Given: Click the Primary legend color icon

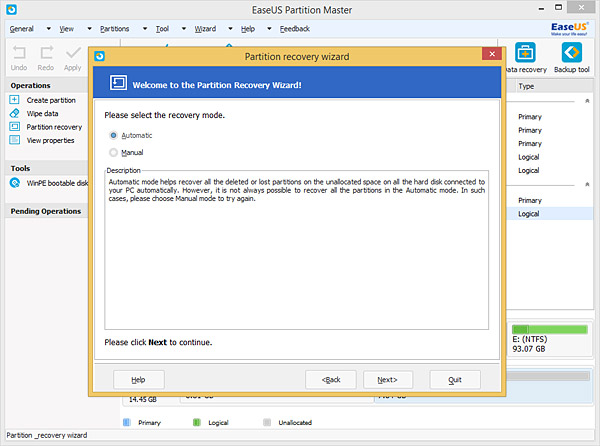Looking at the screenshot, I should pyautogui.click(x=127, y=422).
